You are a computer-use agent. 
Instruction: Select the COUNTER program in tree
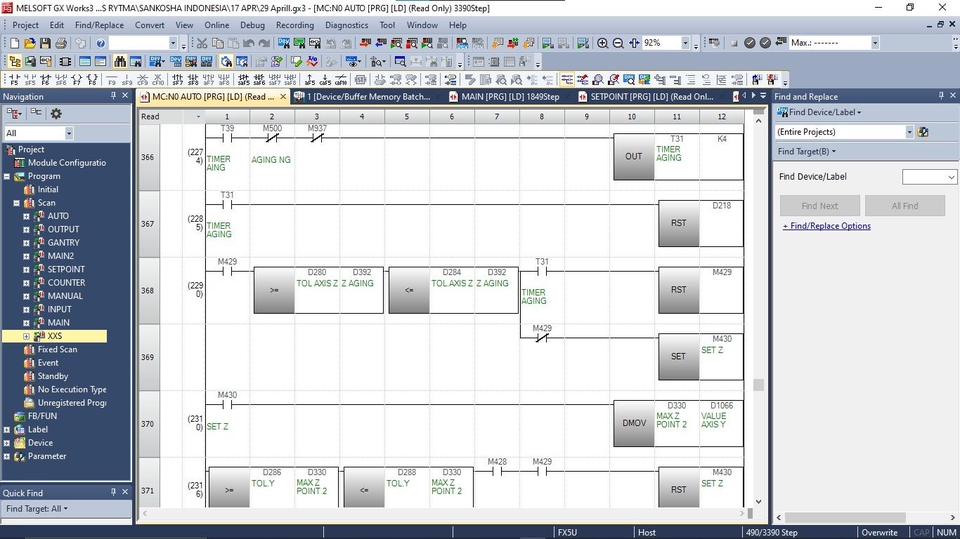66,283
